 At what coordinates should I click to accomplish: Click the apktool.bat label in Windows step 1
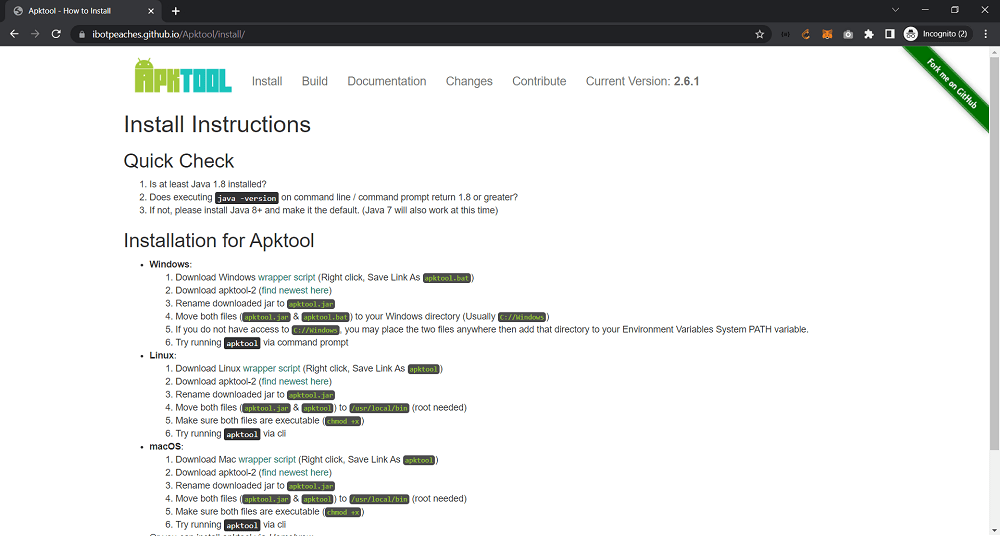446,278
